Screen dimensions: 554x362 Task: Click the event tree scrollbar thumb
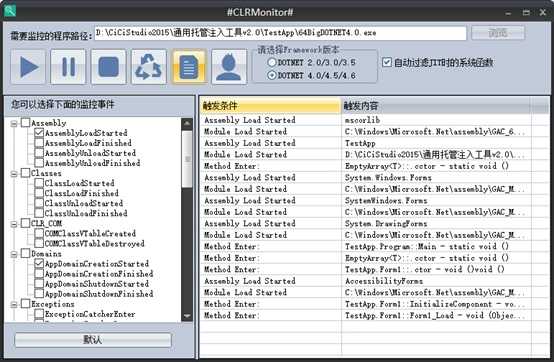tap(187, 159)
